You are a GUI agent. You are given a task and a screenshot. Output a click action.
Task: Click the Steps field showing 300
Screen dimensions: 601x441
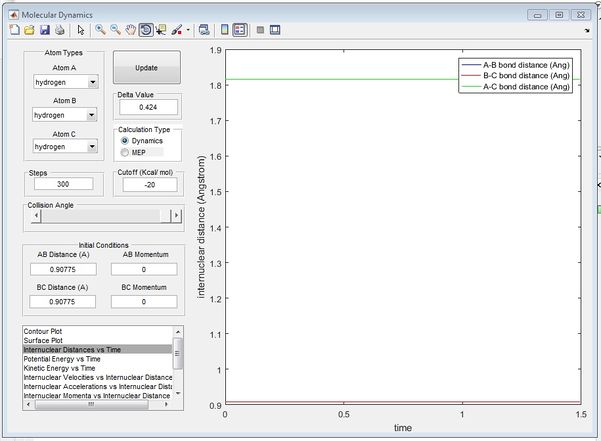point(64,184)
